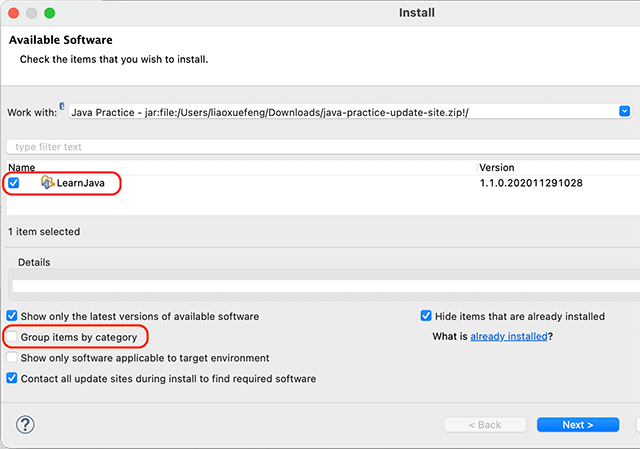Expand the Work with dropdown arrow
Image resolution: width=640 pixels, height=449 pixels.
coord(624,111)
